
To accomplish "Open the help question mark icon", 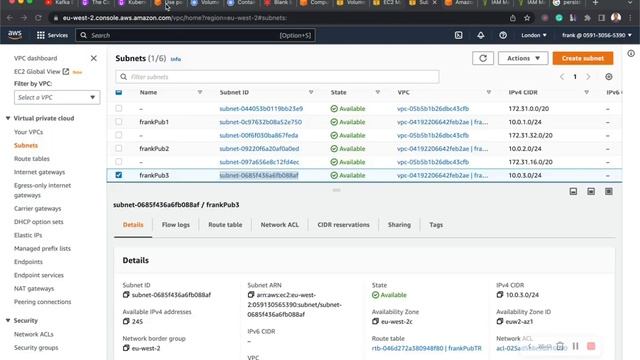I will (503, 36).
